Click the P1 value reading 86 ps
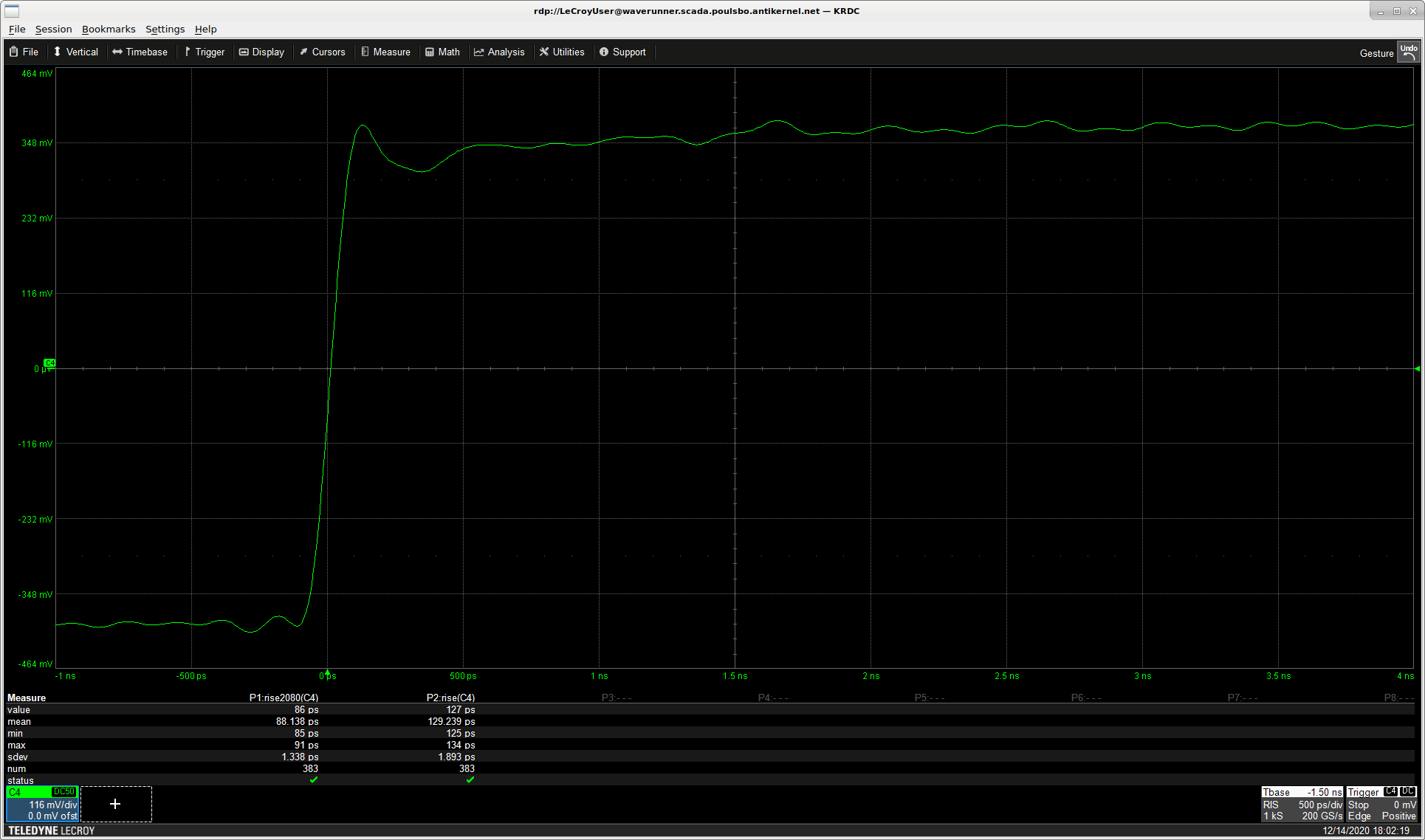1425x840 pixels. 306,709
